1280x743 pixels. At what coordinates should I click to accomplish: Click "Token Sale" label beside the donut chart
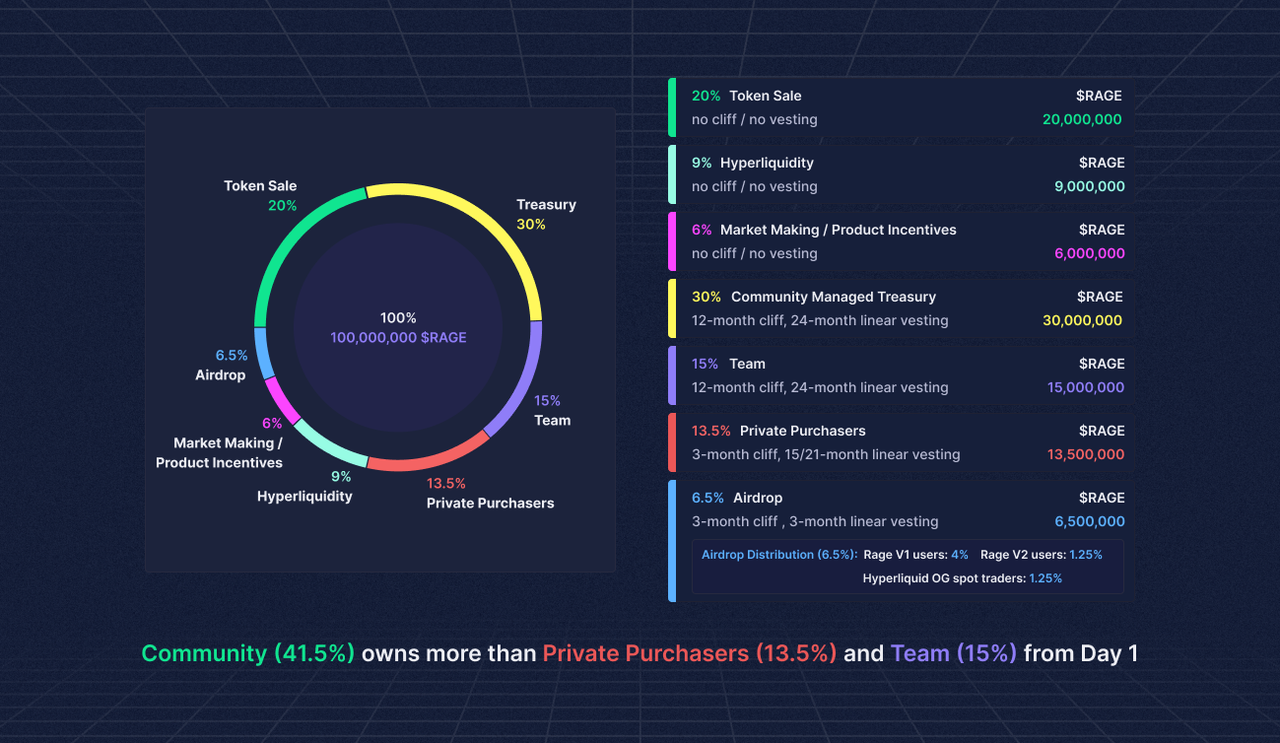[260, 186]
